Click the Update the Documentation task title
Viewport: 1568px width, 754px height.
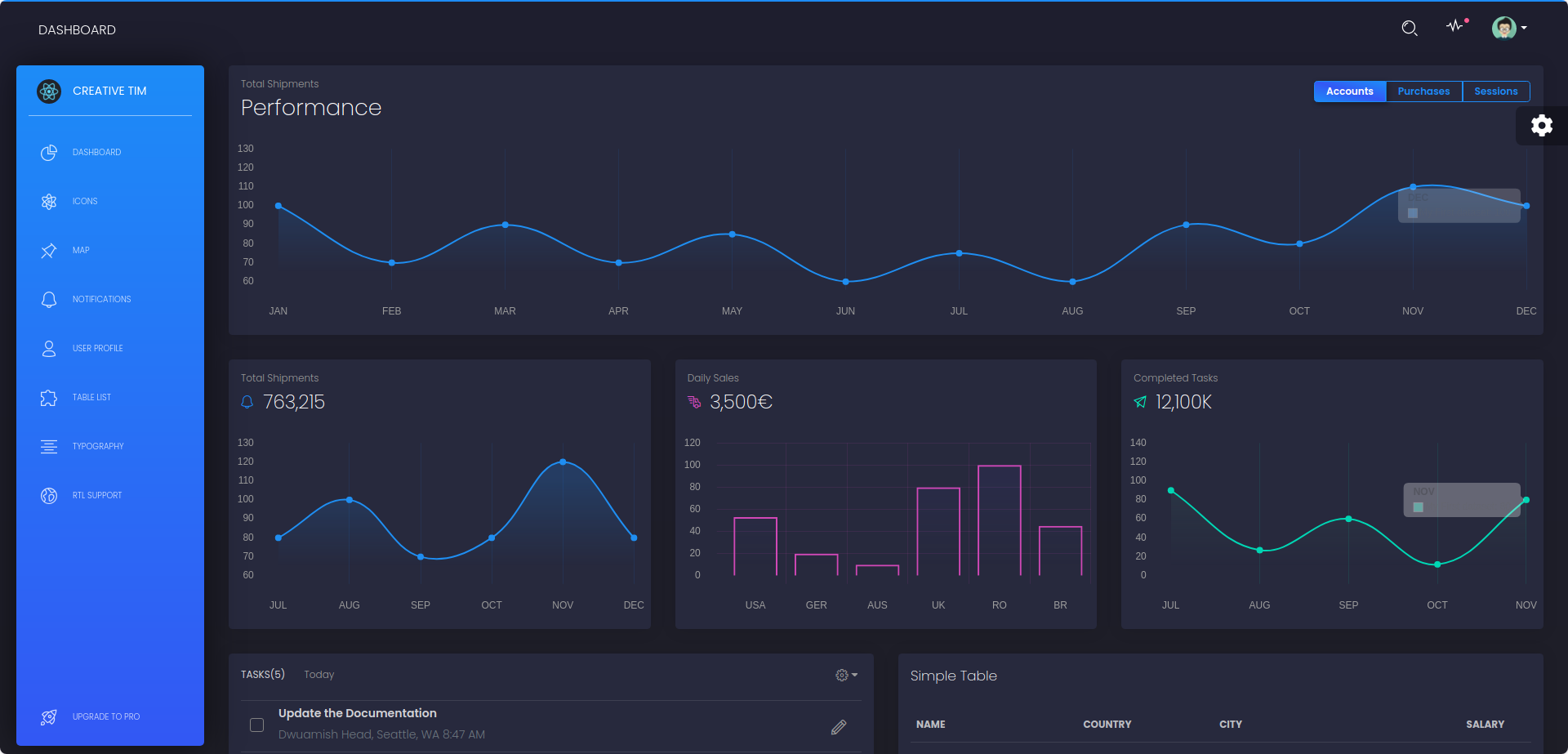click(358, 713)
